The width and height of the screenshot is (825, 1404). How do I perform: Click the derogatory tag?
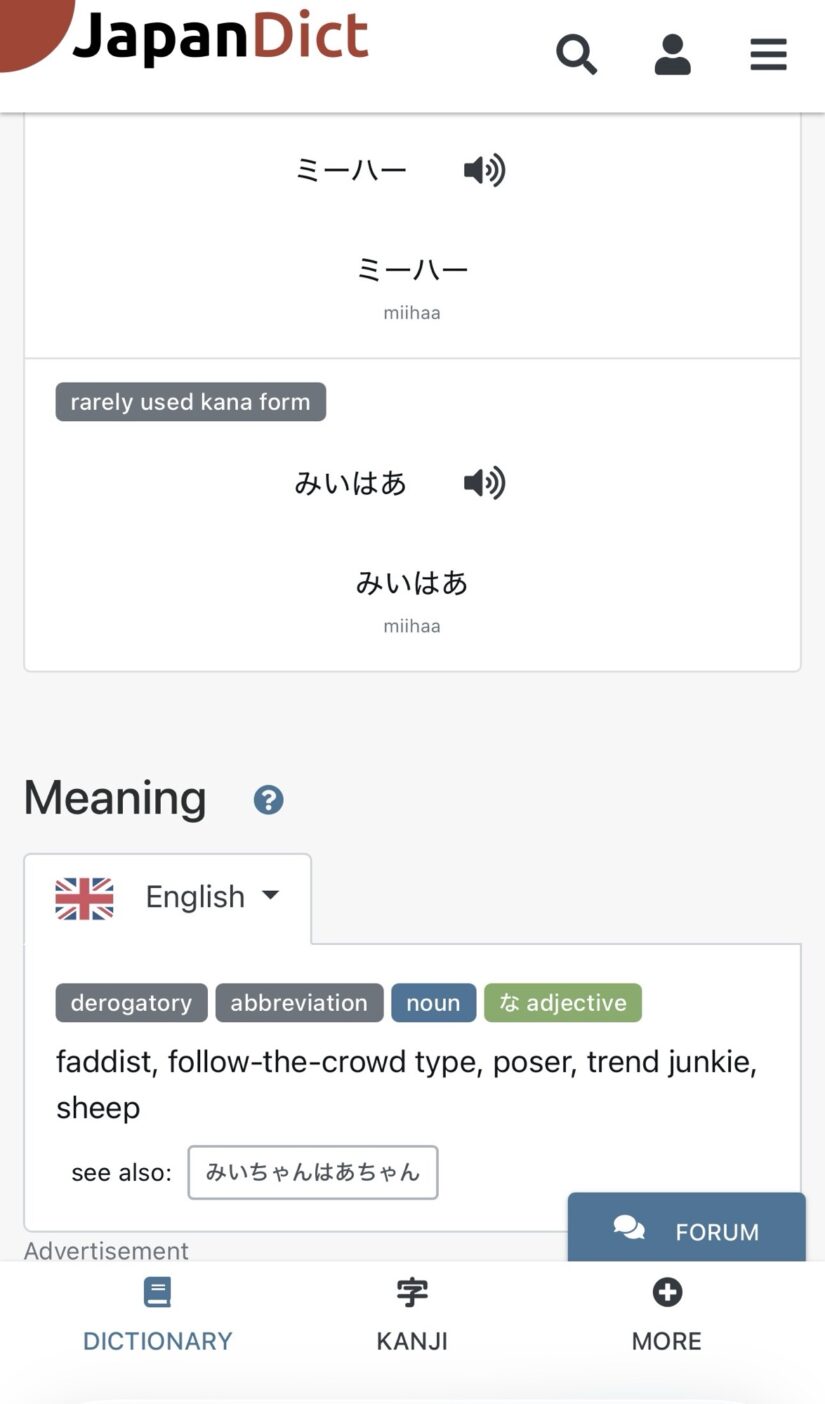(131, 1003)
